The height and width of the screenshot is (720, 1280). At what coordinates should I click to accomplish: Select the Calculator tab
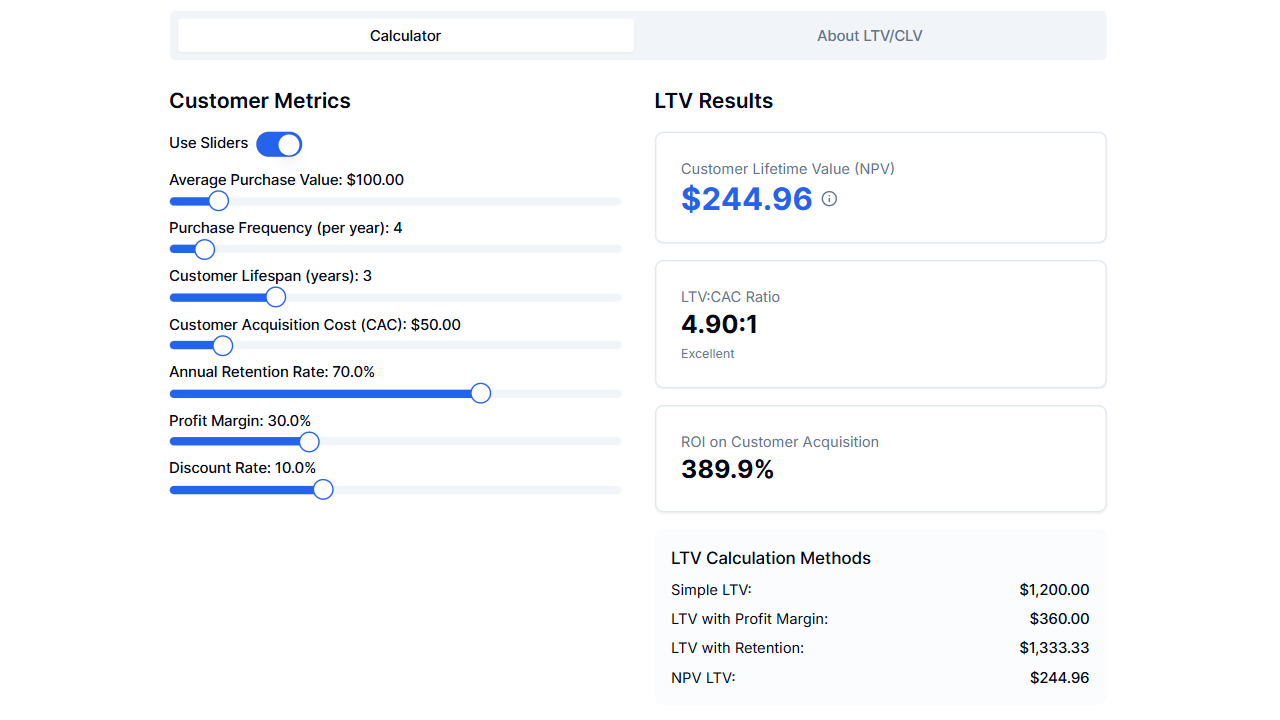click(405, 35)
